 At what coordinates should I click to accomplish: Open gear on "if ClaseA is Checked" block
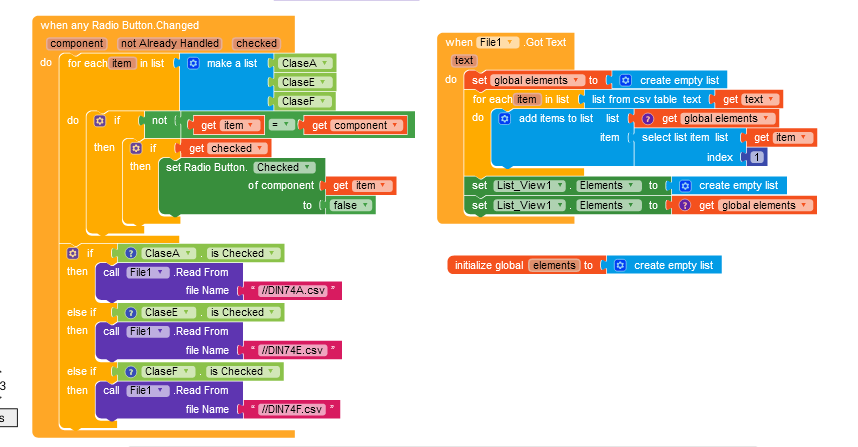tap(73, 253)
